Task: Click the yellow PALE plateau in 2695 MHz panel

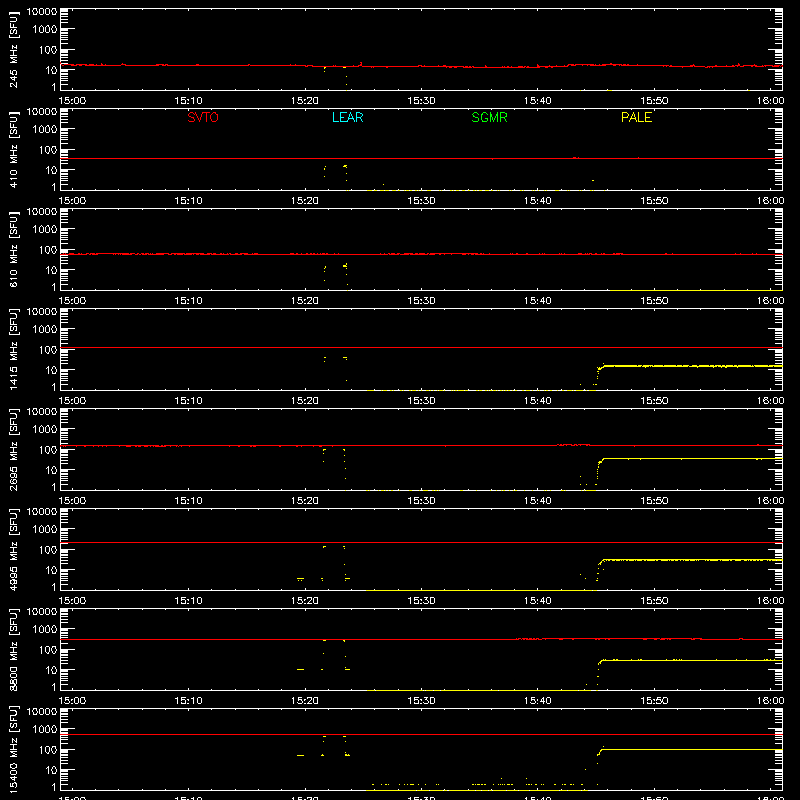Action: pyautogui.click(x=693, y=459)
